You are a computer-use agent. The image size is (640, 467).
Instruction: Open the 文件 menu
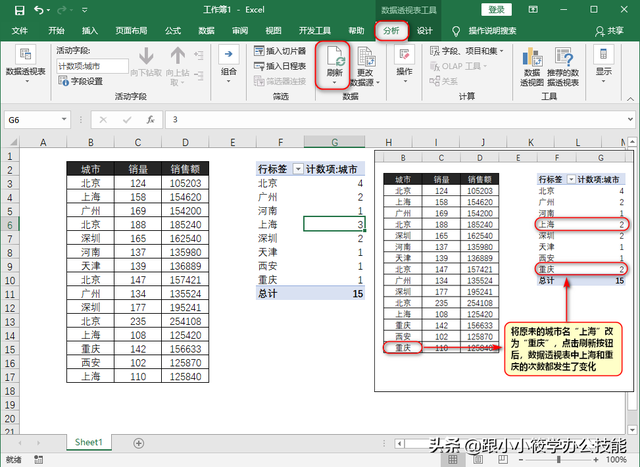point(20,31)
